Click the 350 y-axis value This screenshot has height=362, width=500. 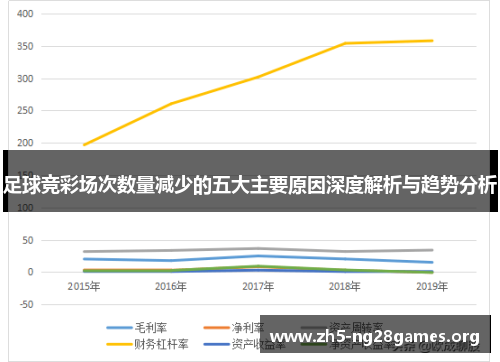(x=25, y=46)
